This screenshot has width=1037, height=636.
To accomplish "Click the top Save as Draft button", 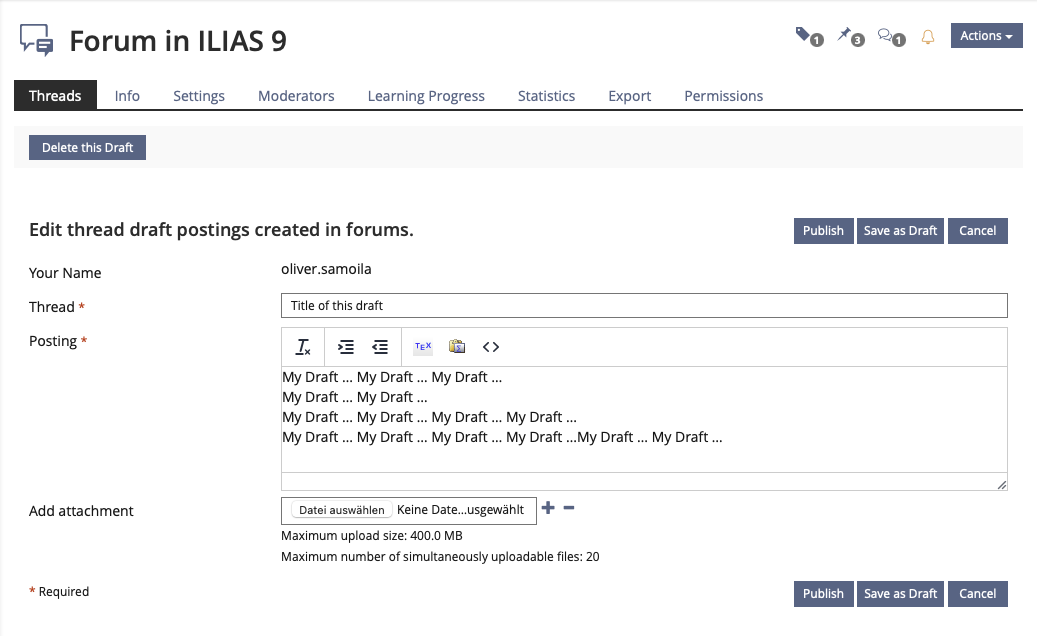I will [x=900, y=231].
